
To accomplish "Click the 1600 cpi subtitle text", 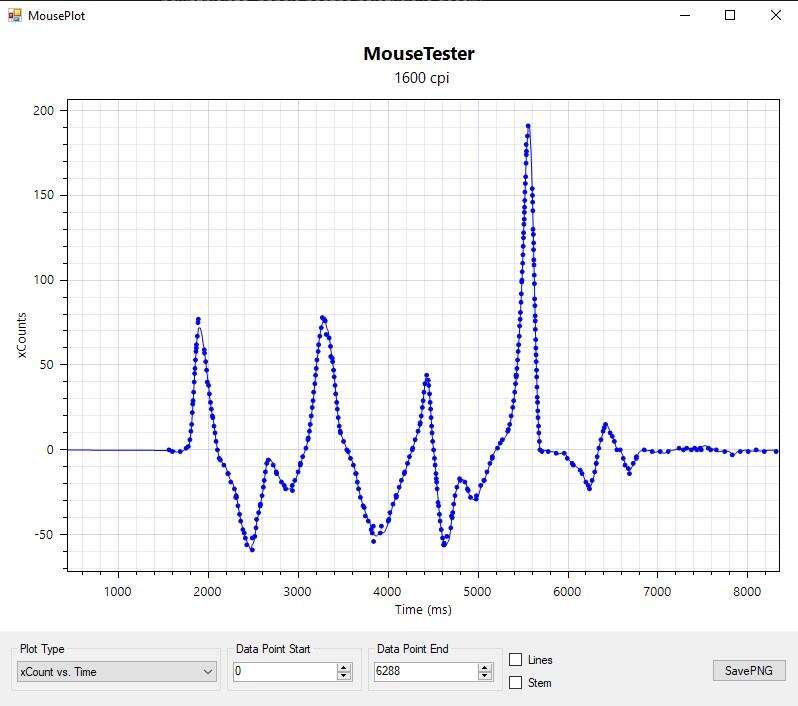I will click(421, 78).
